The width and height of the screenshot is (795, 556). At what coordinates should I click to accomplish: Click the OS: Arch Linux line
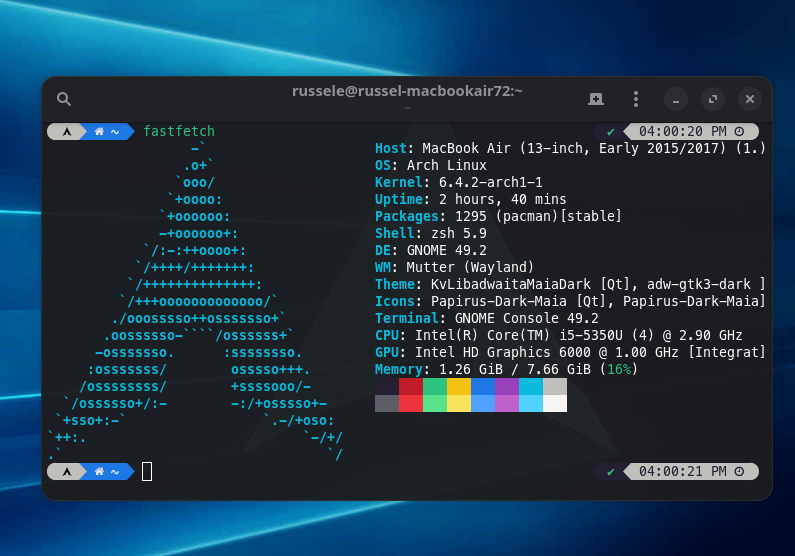(430, 165)
